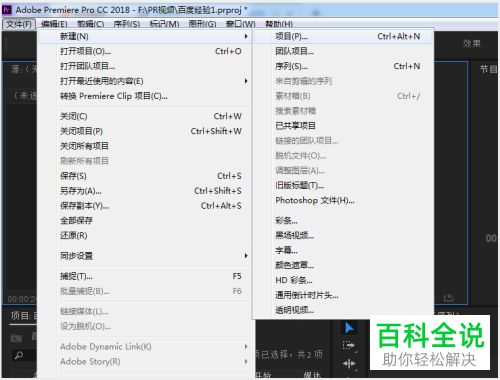Choose 关闭所有项目 menu entry

(145, 146)
